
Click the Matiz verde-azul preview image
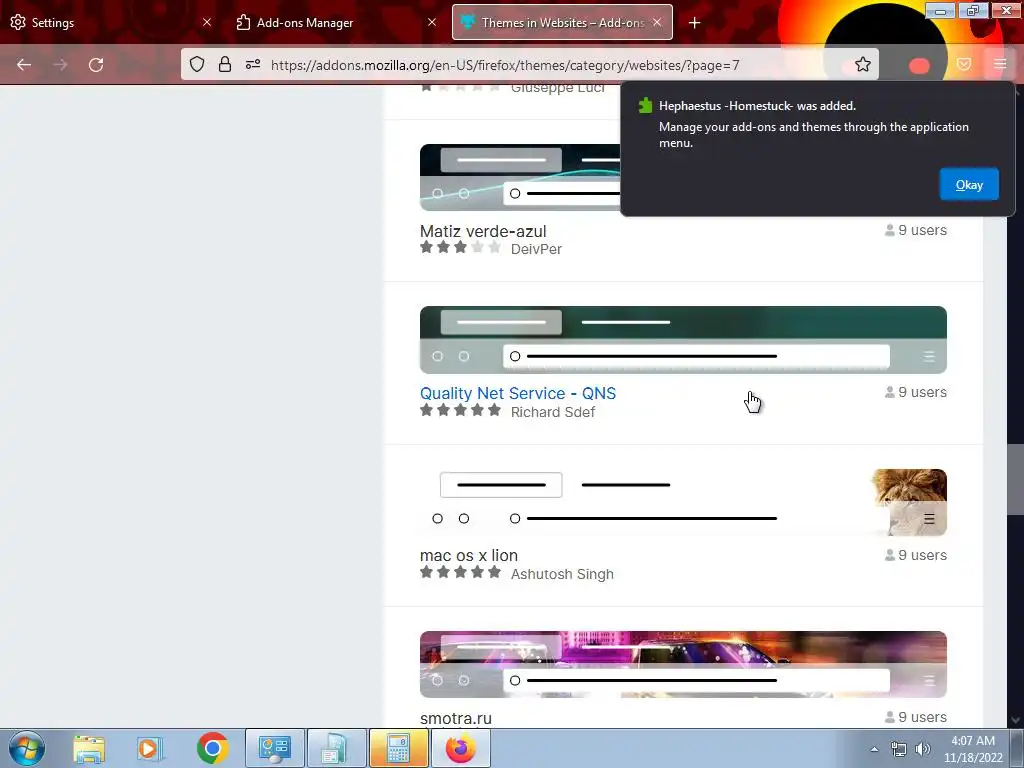(519, 178)
